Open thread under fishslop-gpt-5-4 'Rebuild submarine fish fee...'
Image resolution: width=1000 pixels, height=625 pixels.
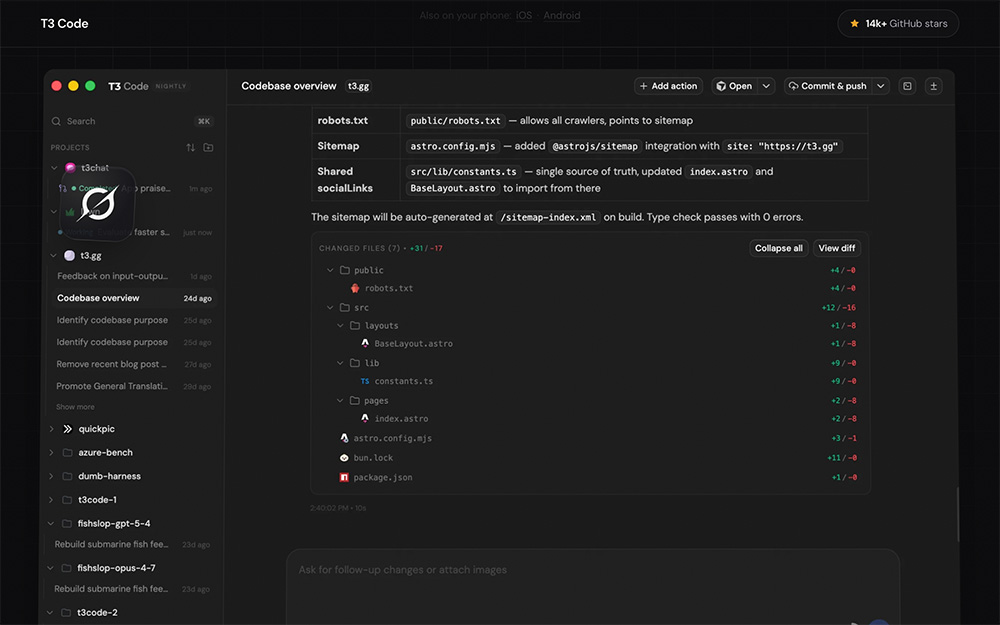click(x=131, y=545)
